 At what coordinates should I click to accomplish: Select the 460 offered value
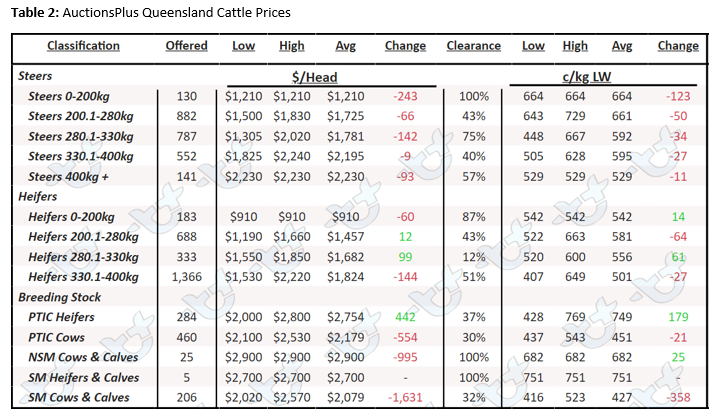pyautogui.click(x=187, y=337)
